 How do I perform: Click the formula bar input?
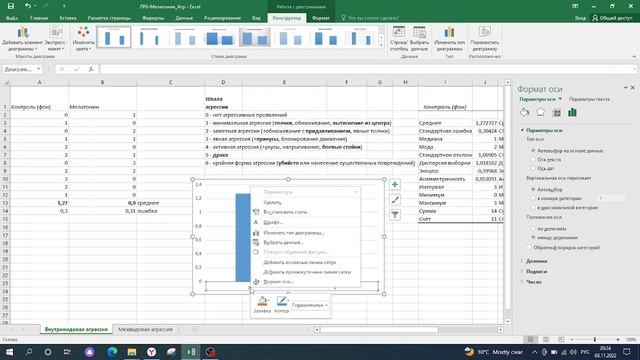click(367, 69)
